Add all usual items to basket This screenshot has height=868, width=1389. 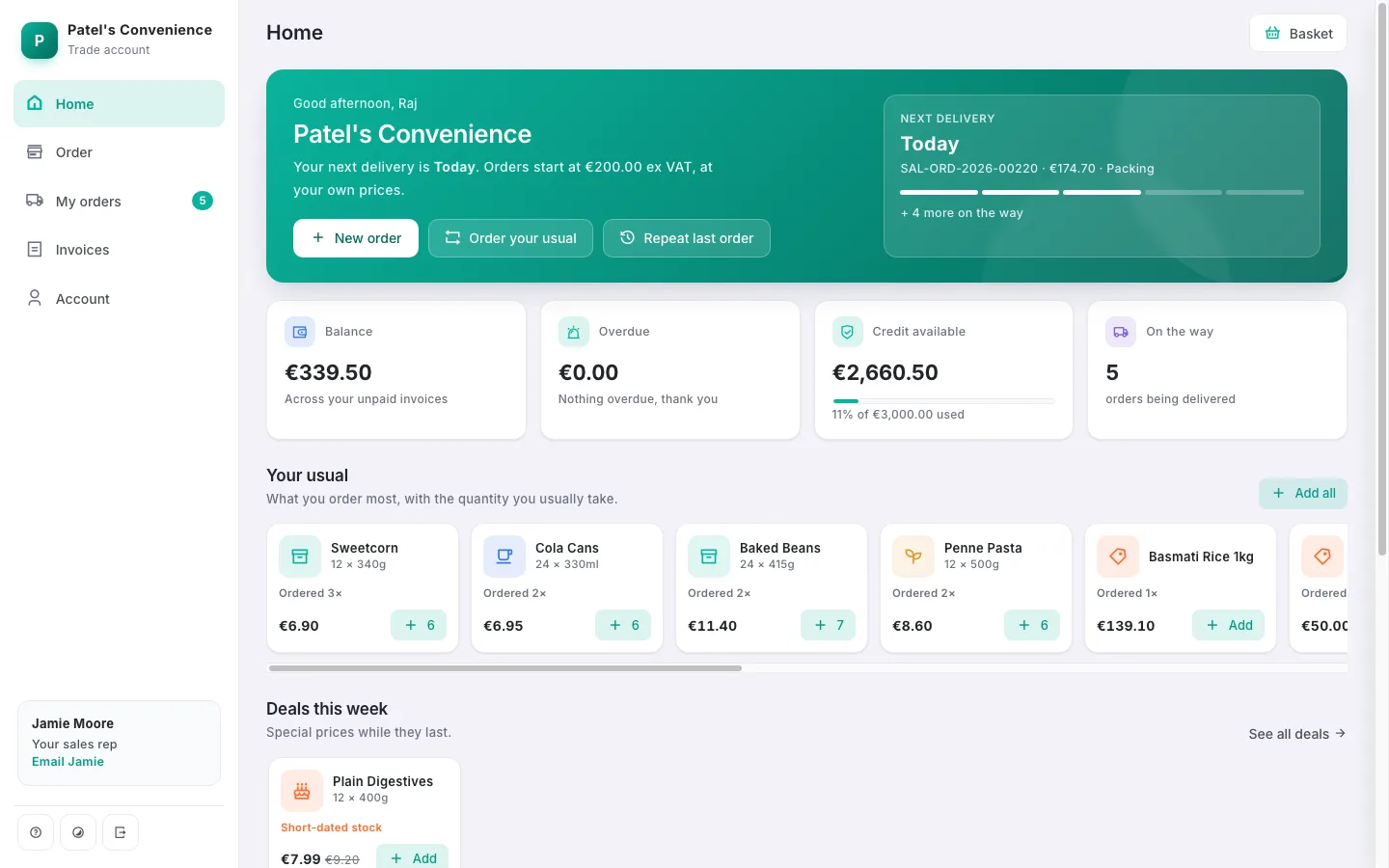coord(1303,494)
